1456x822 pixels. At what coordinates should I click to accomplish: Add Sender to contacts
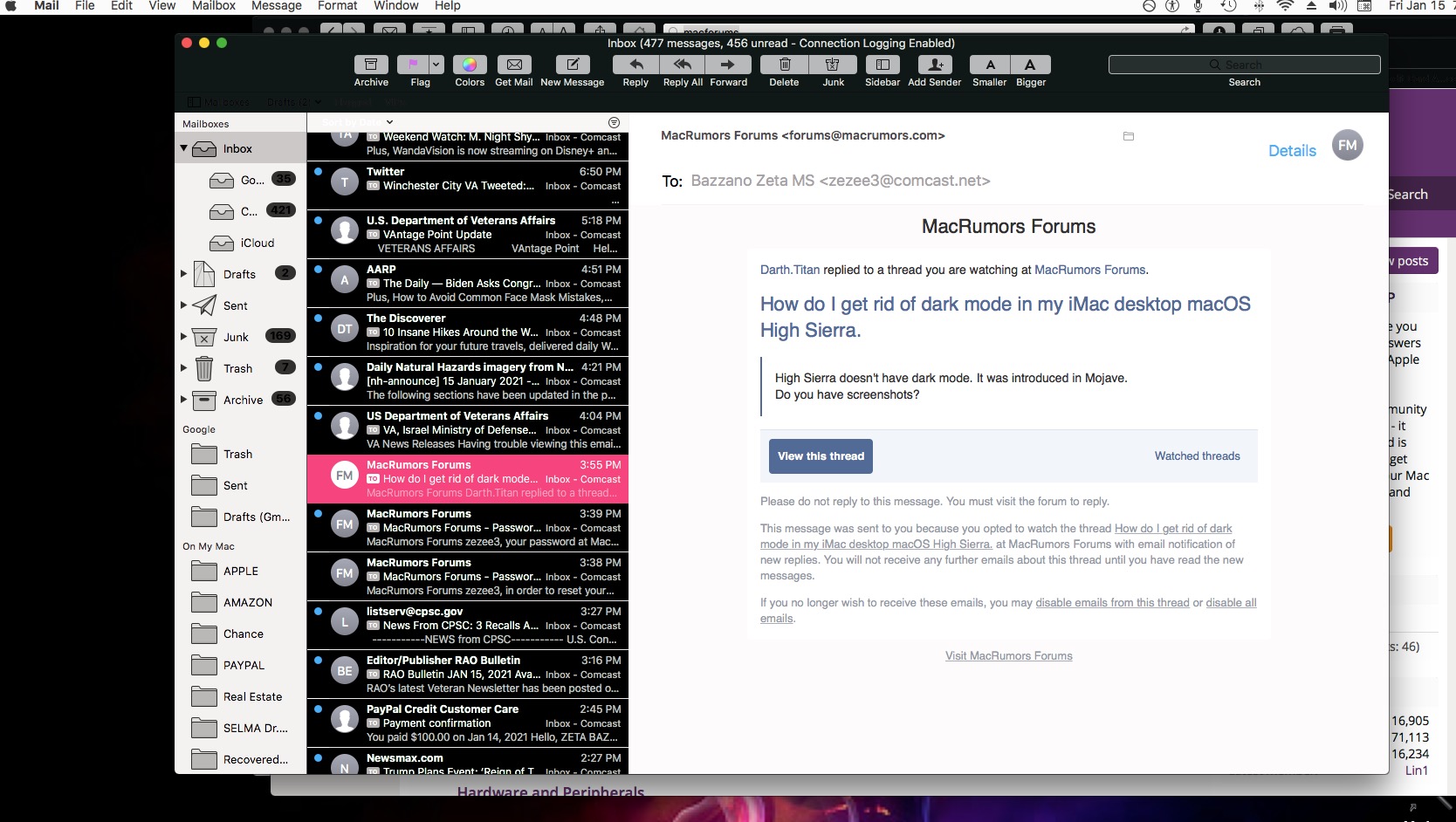tap(935, 65)
